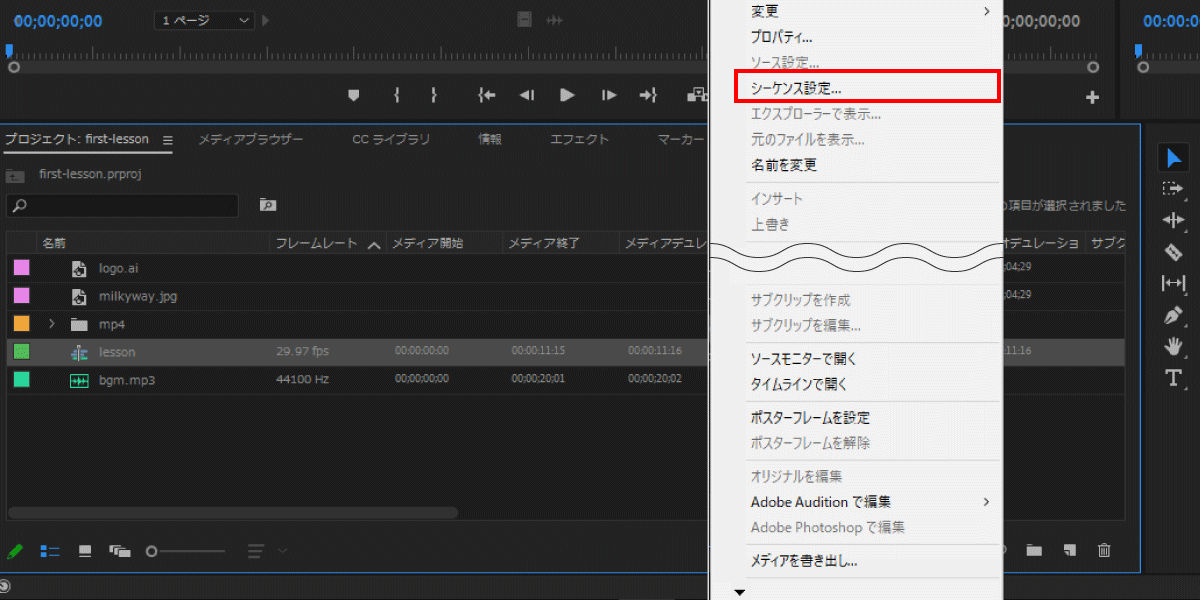Switch to the エフェクト tab
This screenshot has height=600, width=1200.
click(579, 140)
